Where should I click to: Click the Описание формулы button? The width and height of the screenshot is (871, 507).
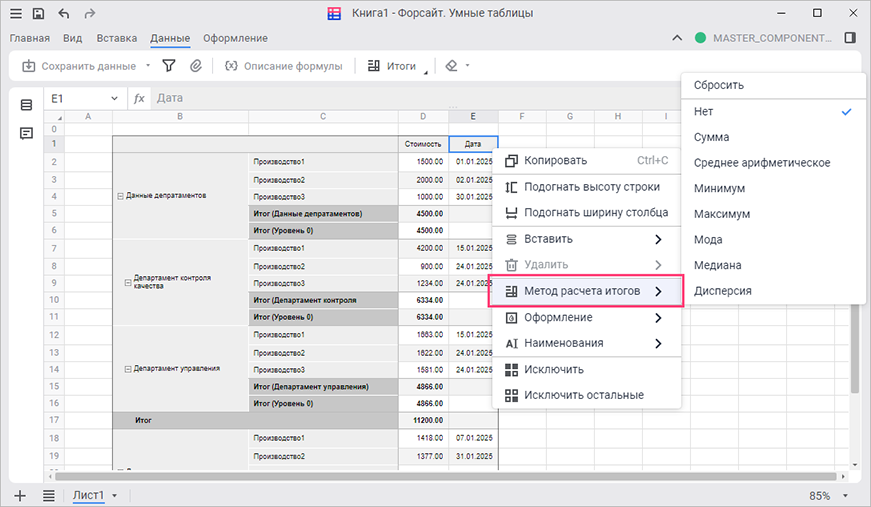tap(283, 66)
